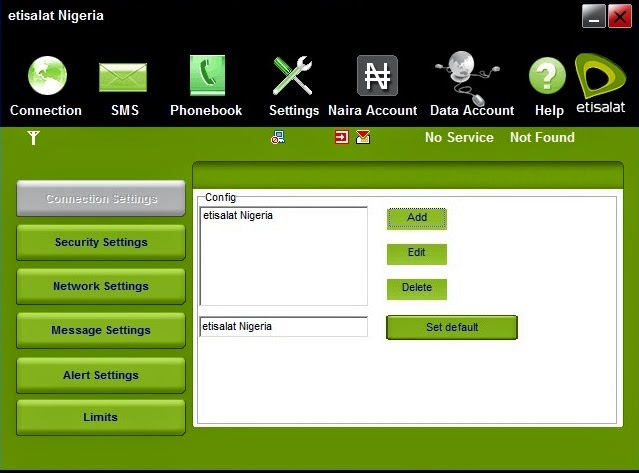Close the etisalat Nigeria window
This screenshot has height=473, width=639.
(620, 16)
